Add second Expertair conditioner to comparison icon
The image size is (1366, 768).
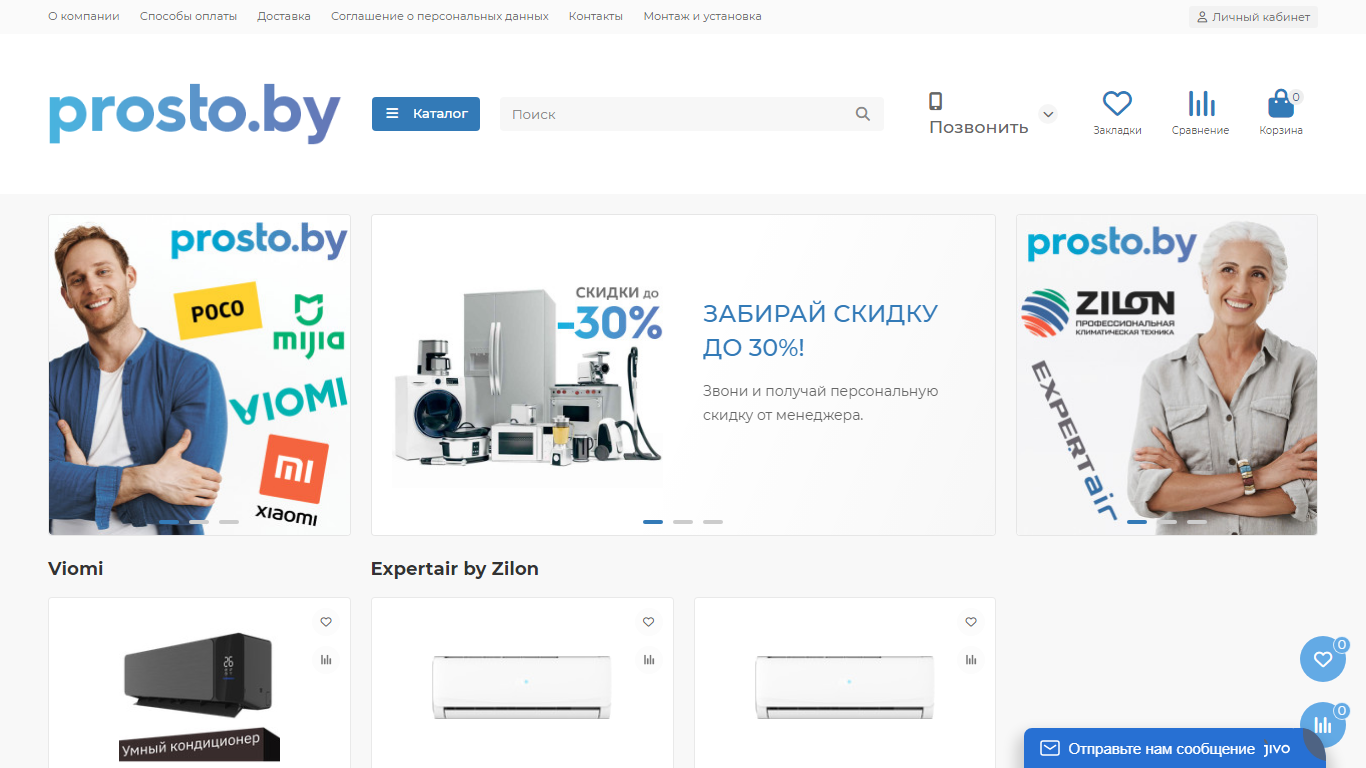[x=971, y=660]
